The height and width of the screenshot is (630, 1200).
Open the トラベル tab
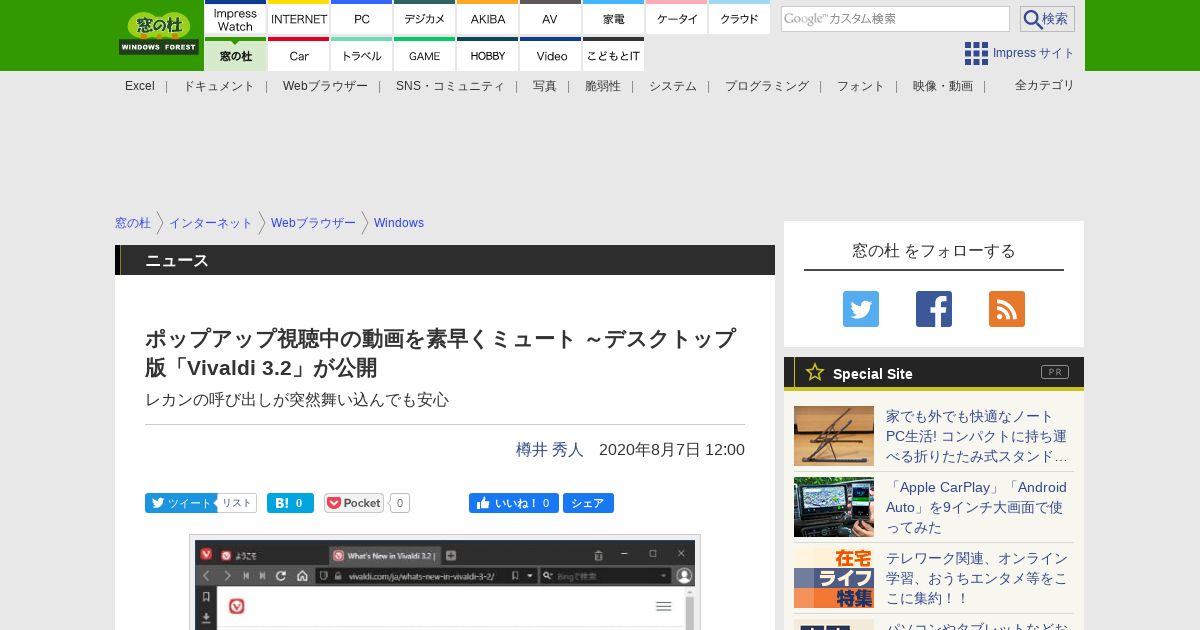[362, 55]
